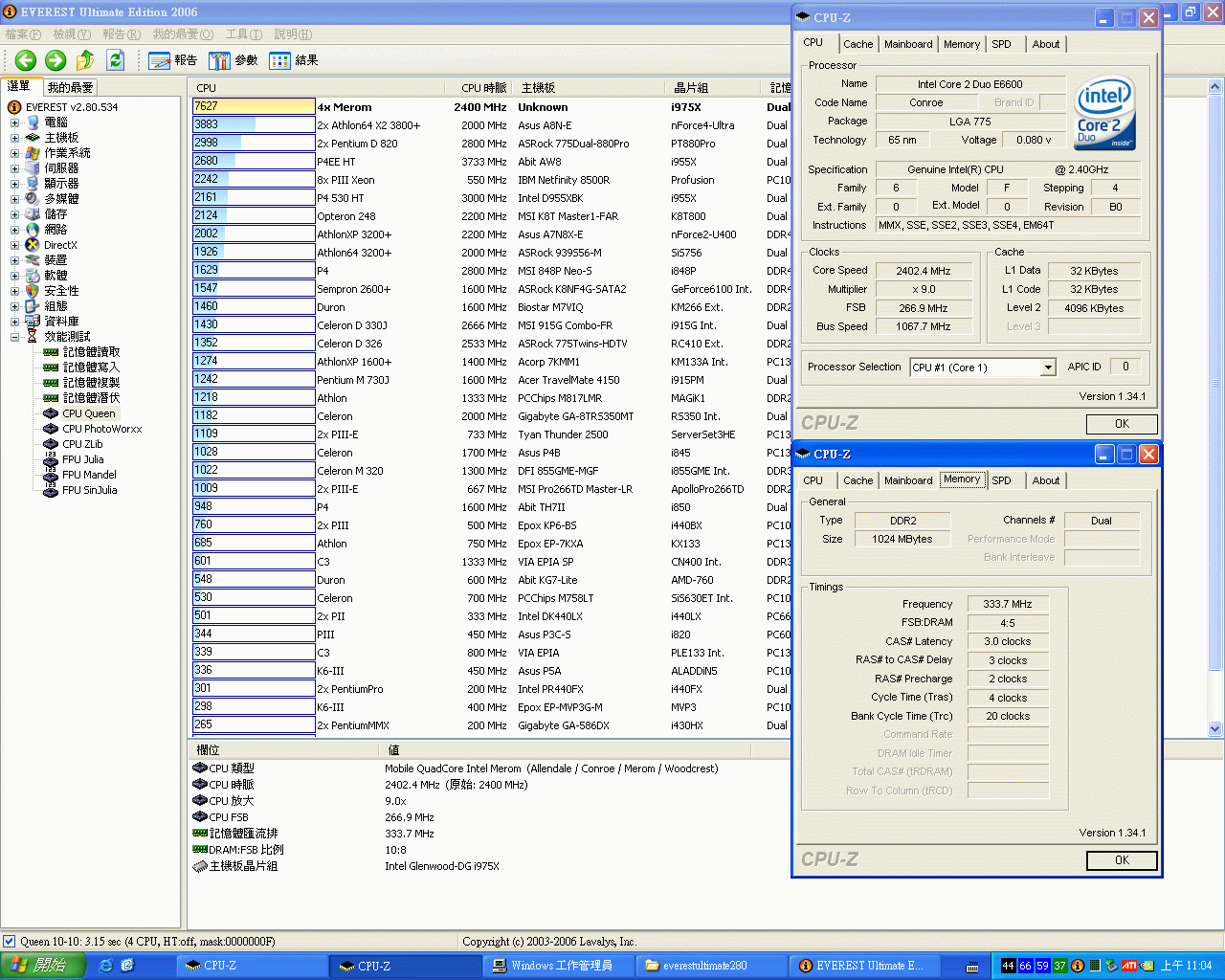Switch to 我的最愛 favorites tab

click(70, 87)
